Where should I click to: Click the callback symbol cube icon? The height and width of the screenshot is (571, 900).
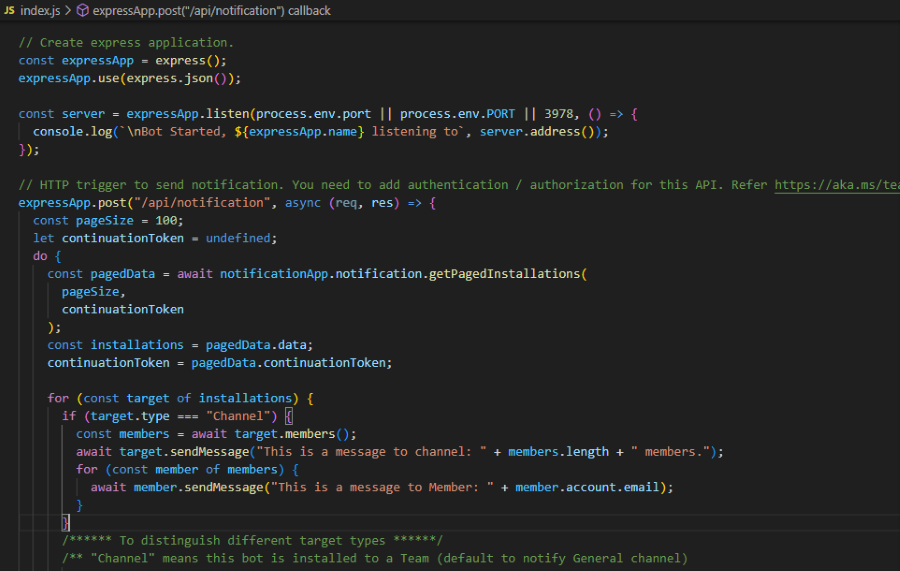83,10
